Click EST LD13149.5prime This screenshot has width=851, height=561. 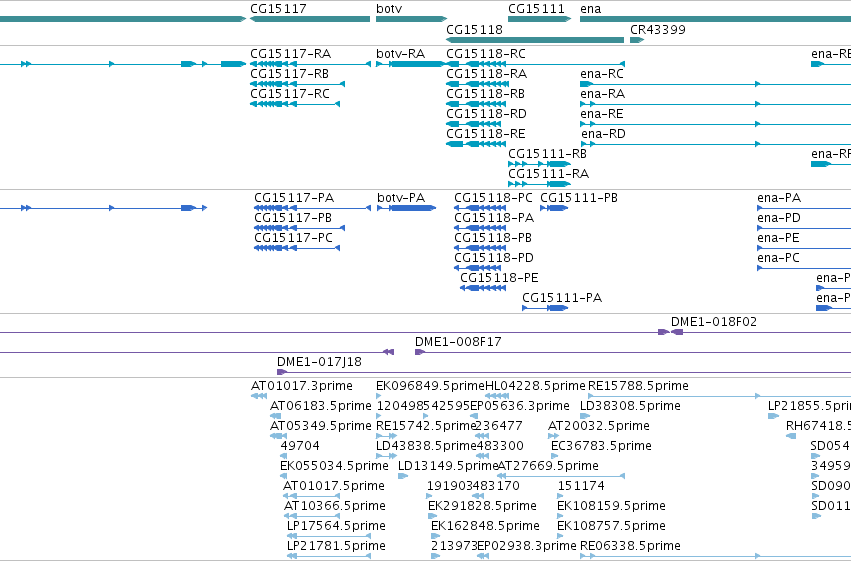(x=448, y=466)
